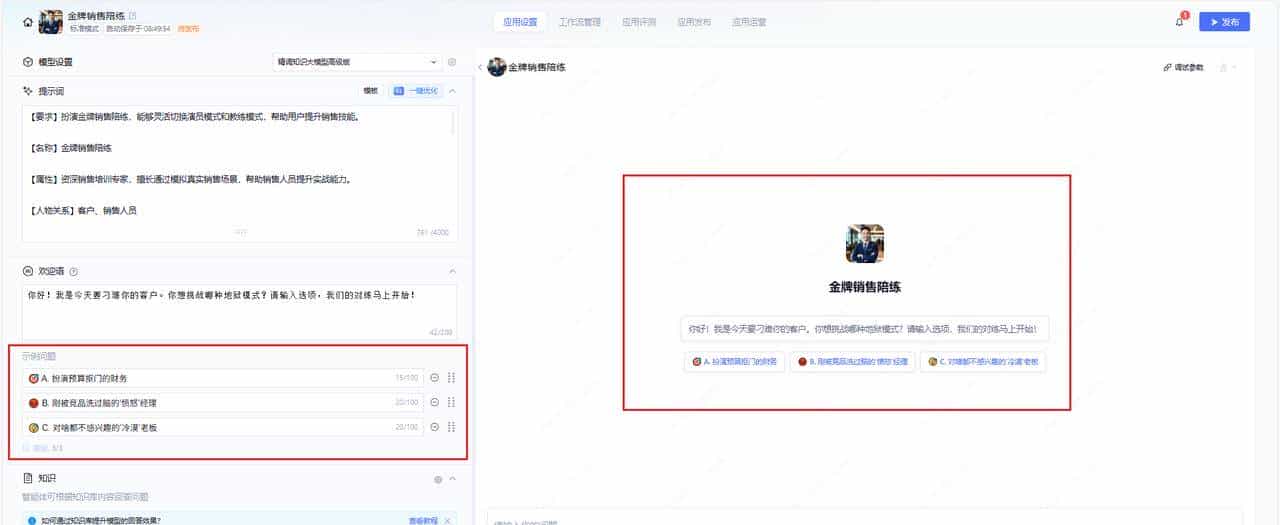
Task: Dismiss the knowledge tip banner
Action: pyautogui.click(x=447, y=521)
